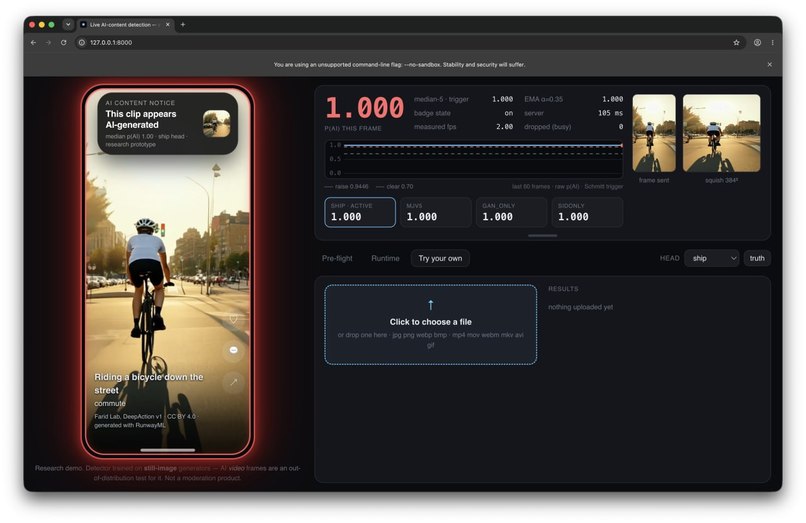Bookmark this page with the star icon
This screenshot has height=523, width=806.
tap(736, 43)
